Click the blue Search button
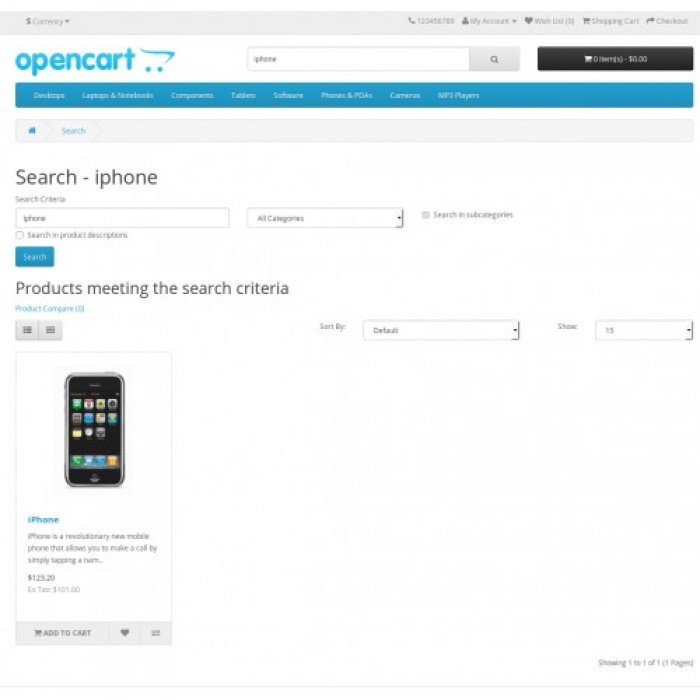The height and width of the screenshot is (700, 700). click(35, 257)
